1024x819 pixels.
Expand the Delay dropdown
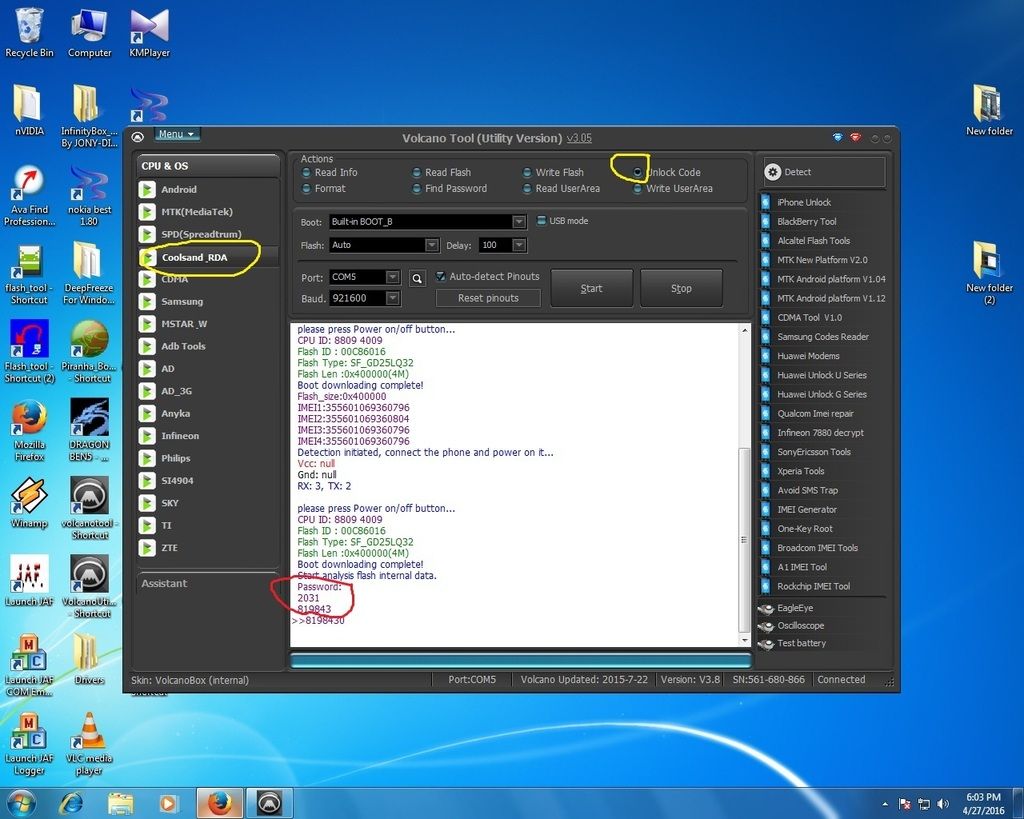click(518, 245)
